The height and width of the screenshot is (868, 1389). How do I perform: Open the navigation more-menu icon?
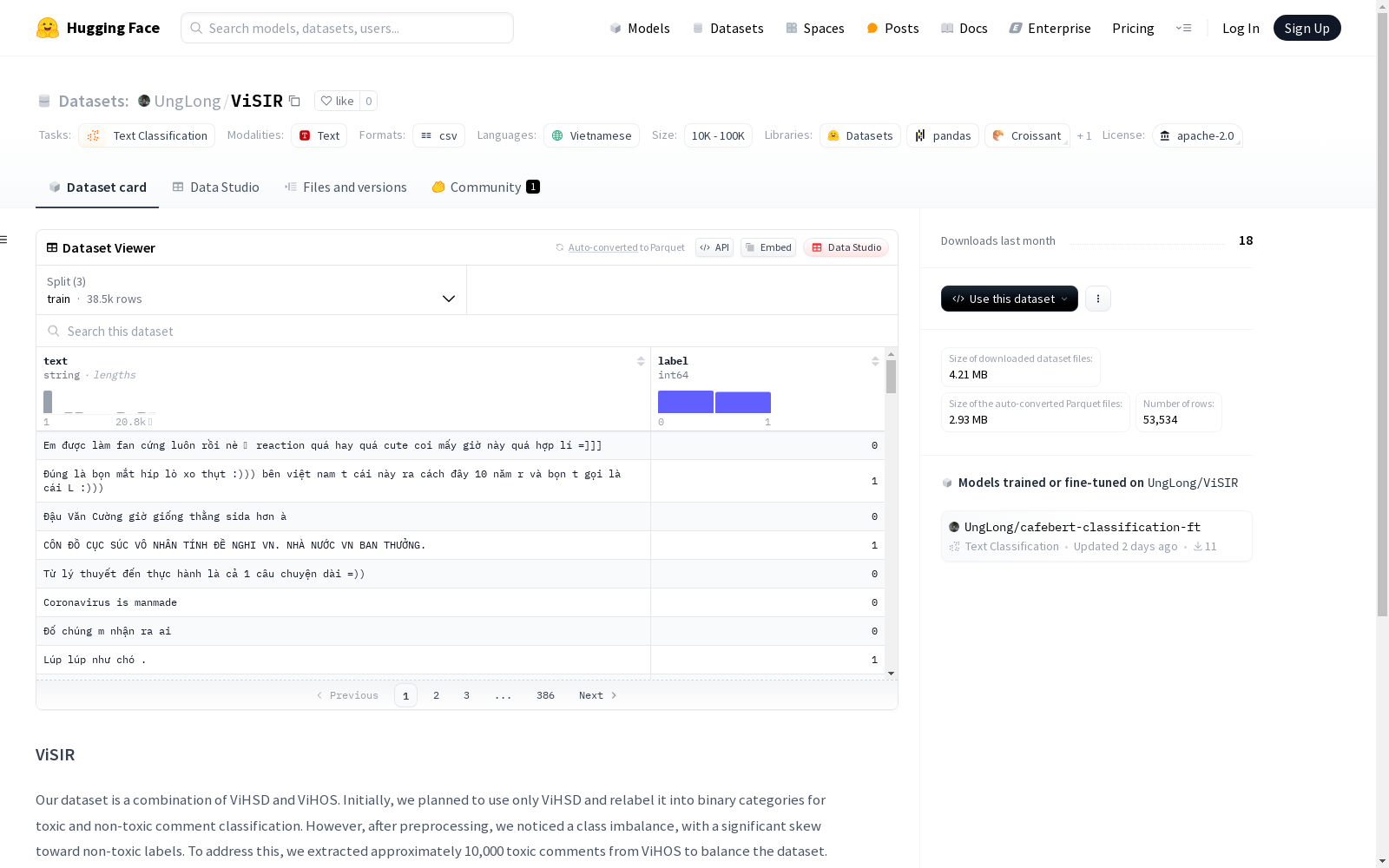pos(1183,28)
